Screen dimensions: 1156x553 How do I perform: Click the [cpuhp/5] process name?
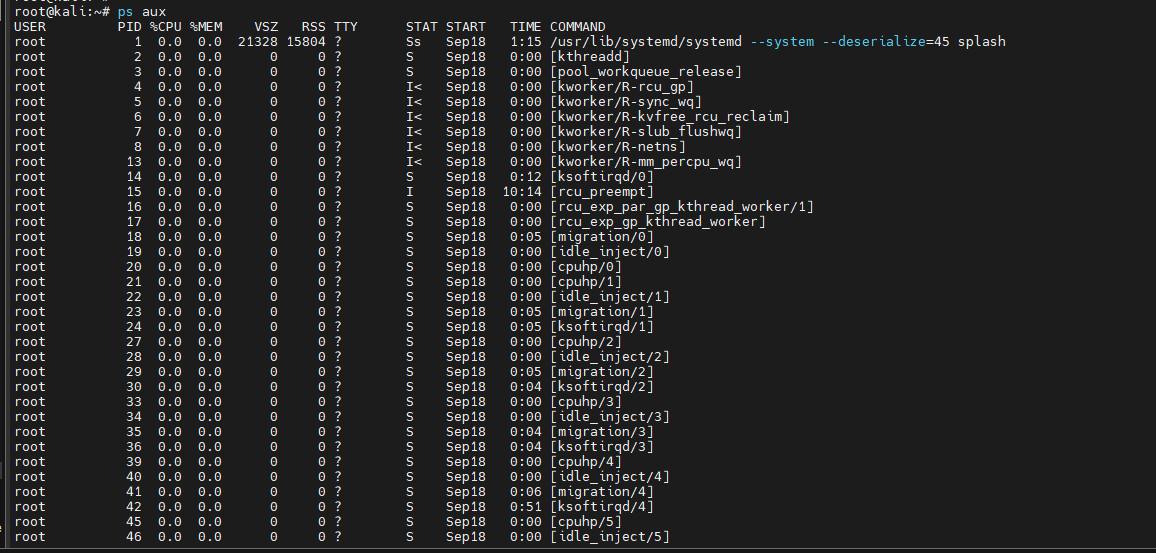pos(585,521)
